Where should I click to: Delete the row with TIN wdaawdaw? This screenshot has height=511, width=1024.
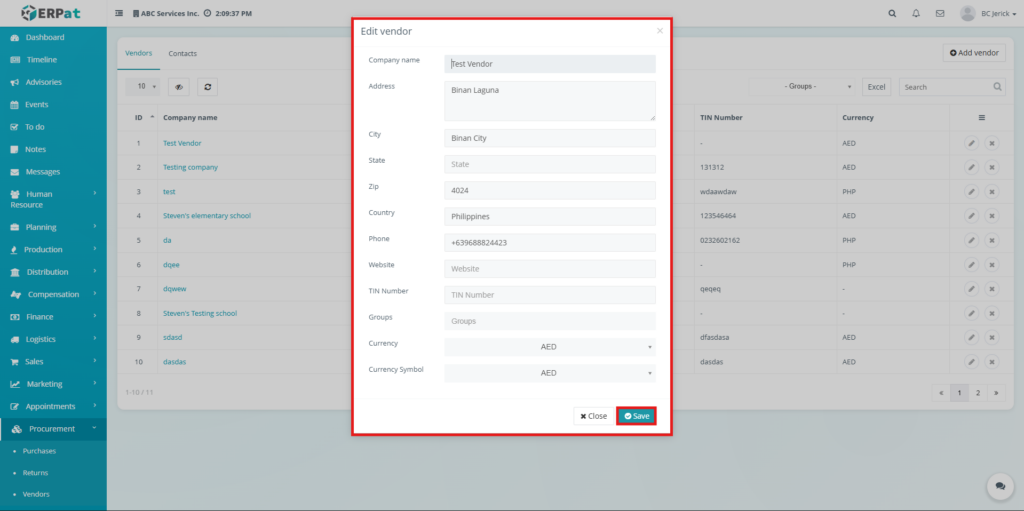(991, 191)
